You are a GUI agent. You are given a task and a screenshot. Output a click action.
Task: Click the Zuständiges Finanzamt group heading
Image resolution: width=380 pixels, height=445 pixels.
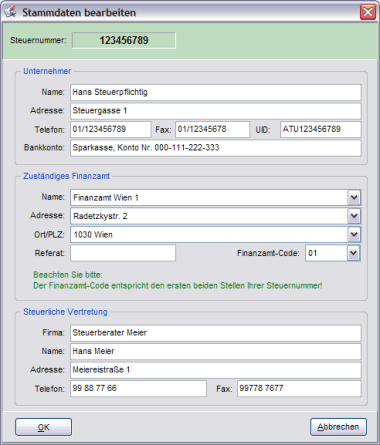(66, 176)
